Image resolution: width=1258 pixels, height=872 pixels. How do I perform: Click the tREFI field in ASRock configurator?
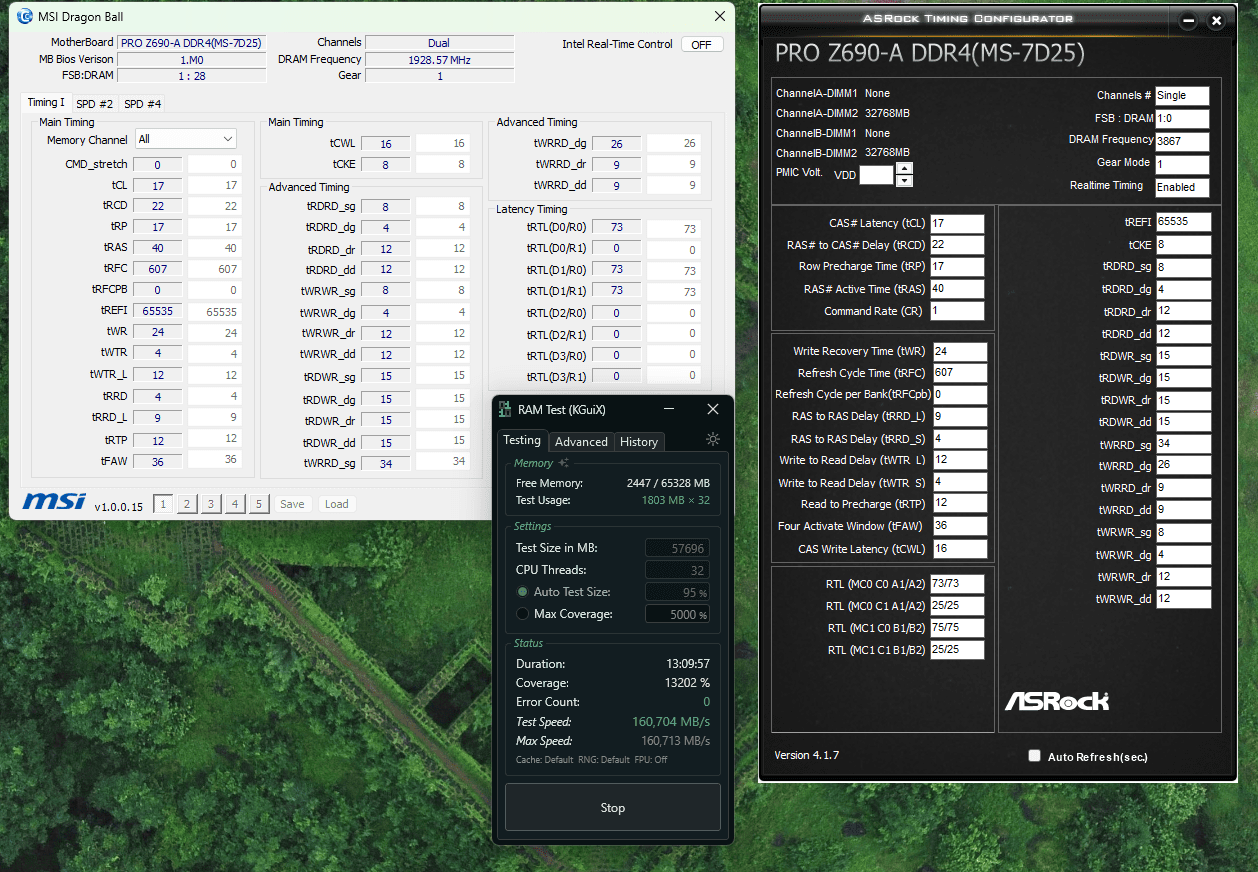pyautogui.click(x=1183, y=222)
